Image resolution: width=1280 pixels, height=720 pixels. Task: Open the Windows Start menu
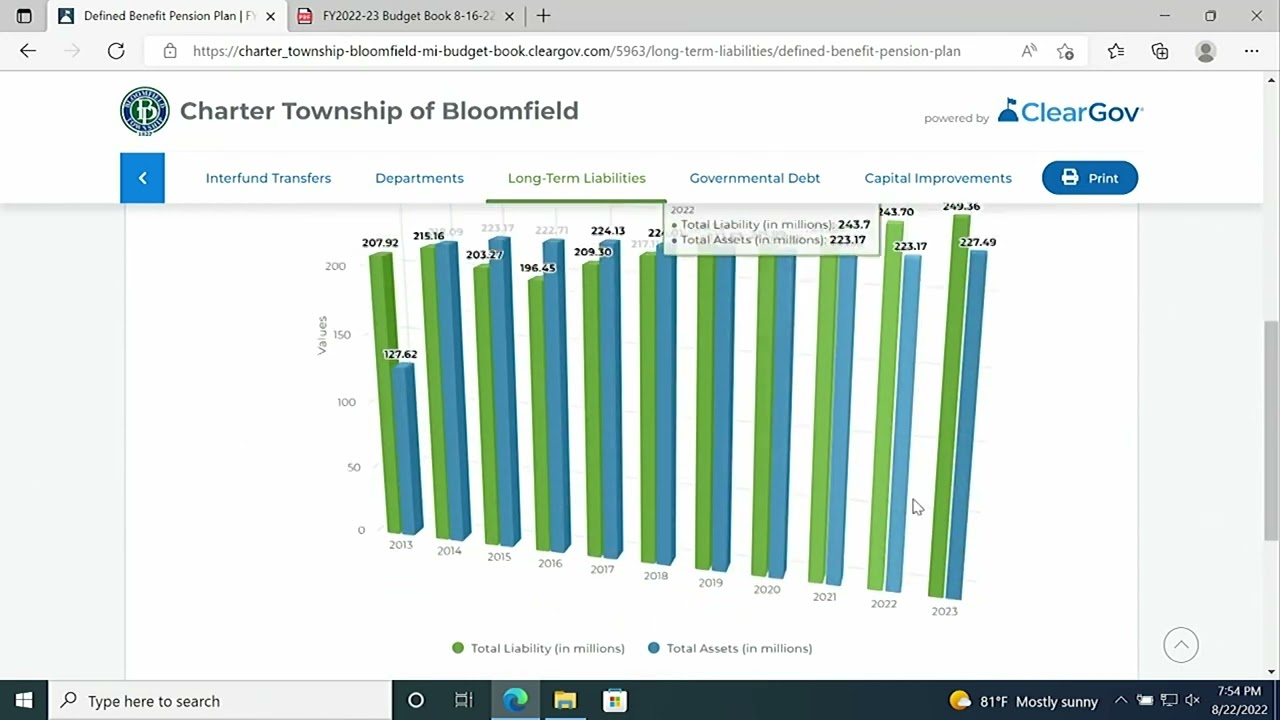pyautogui.click(x=24, y=701)
